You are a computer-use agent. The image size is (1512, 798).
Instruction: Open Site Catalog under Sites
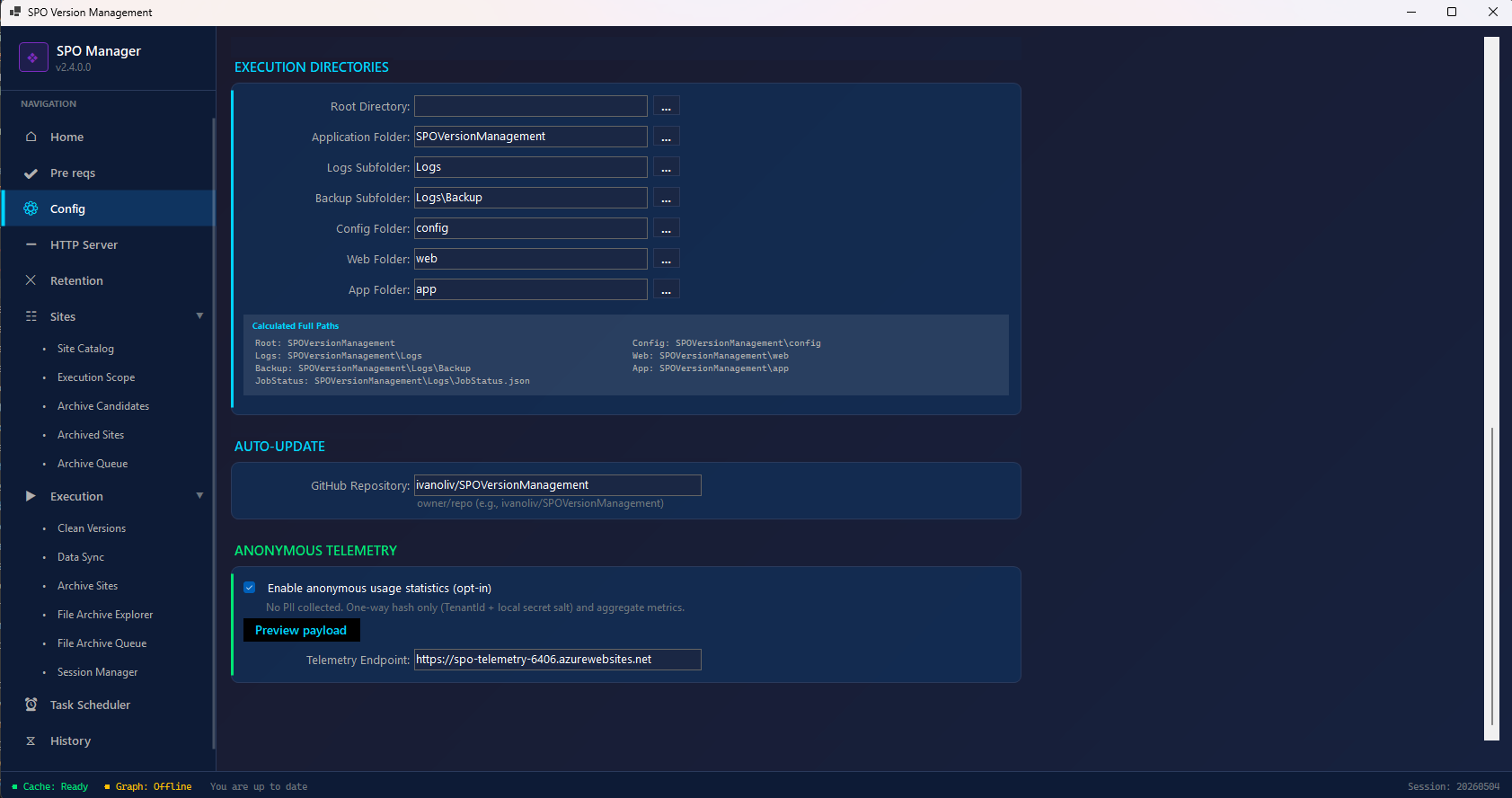(85, 349)
